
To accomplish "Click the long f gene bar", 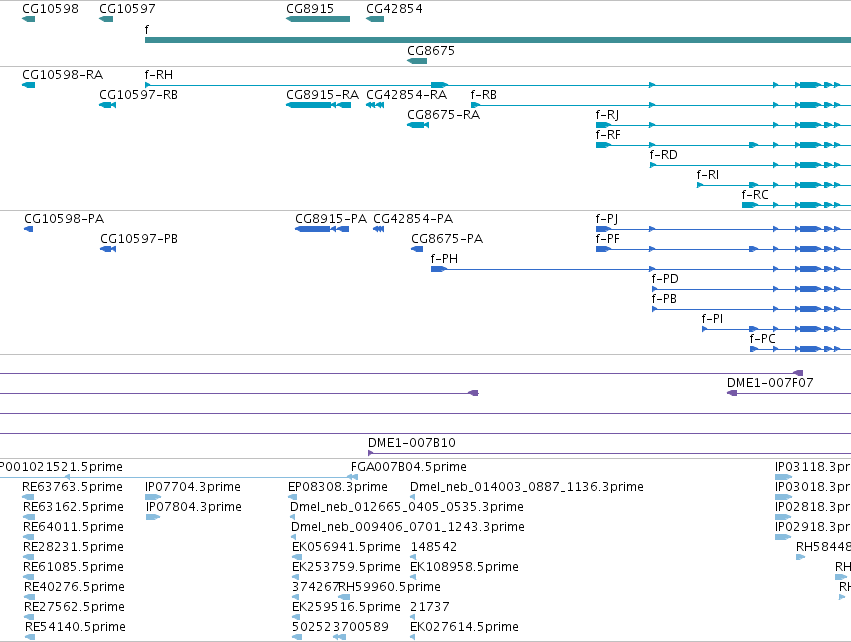I will click(498, 40).
